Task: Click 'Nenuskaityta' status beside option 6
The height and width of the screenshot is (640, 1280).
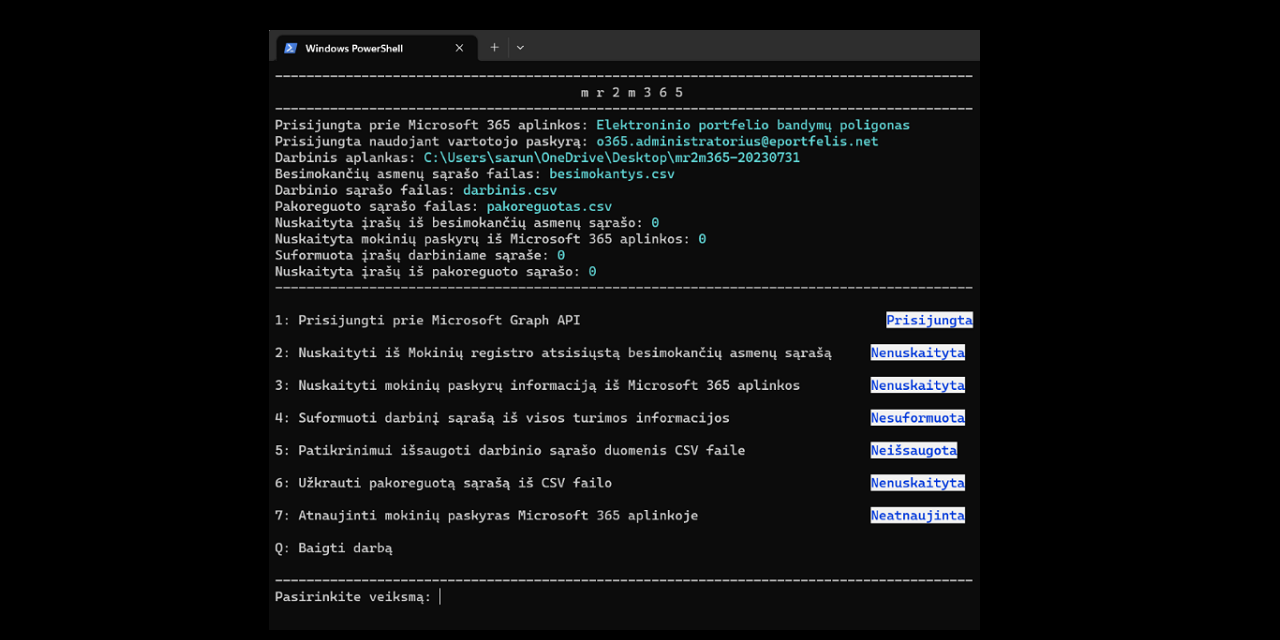Action: (917, 483)
